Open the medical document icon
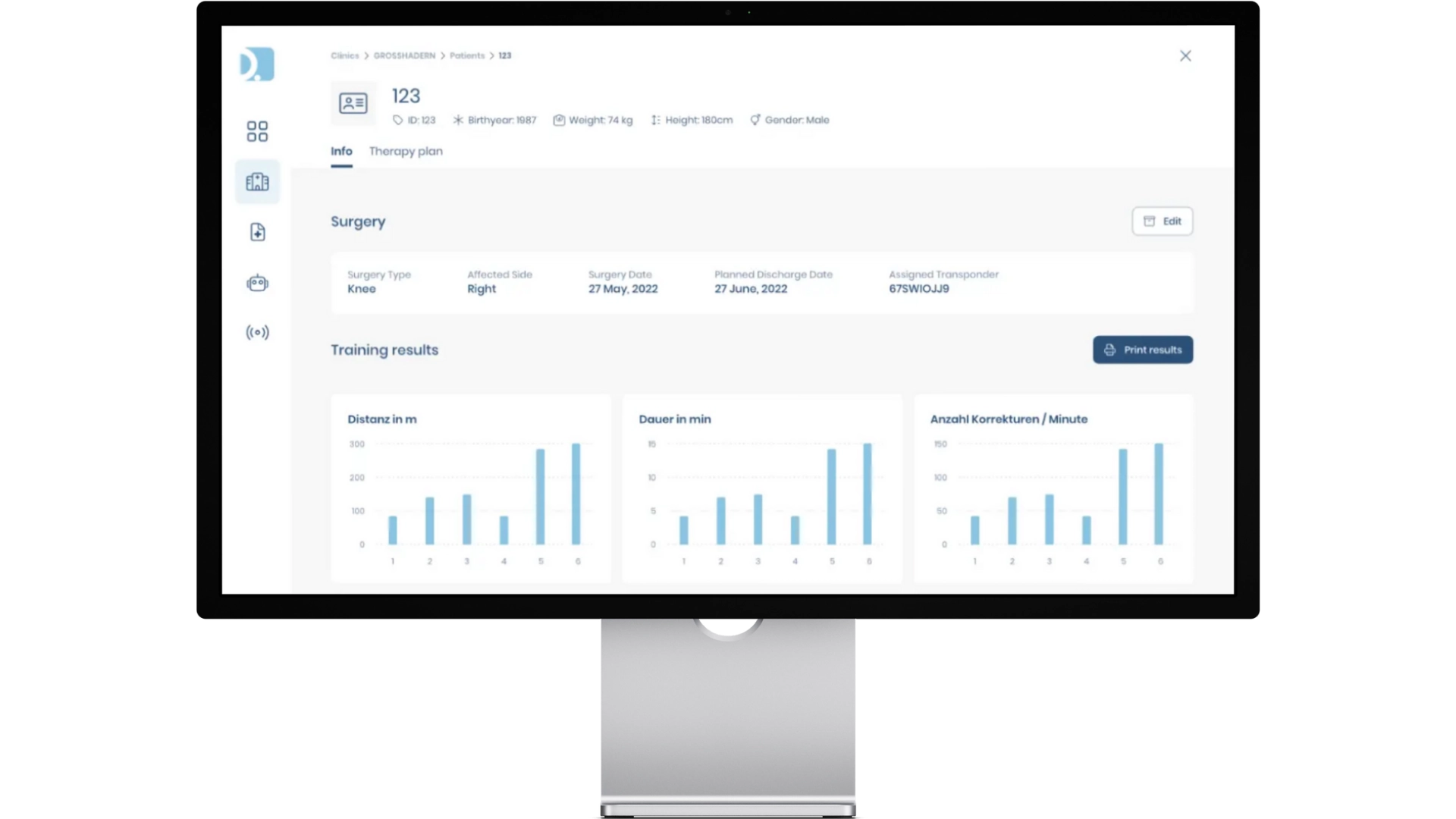This screenshot has width=1456, height=819. click(257, 232)
